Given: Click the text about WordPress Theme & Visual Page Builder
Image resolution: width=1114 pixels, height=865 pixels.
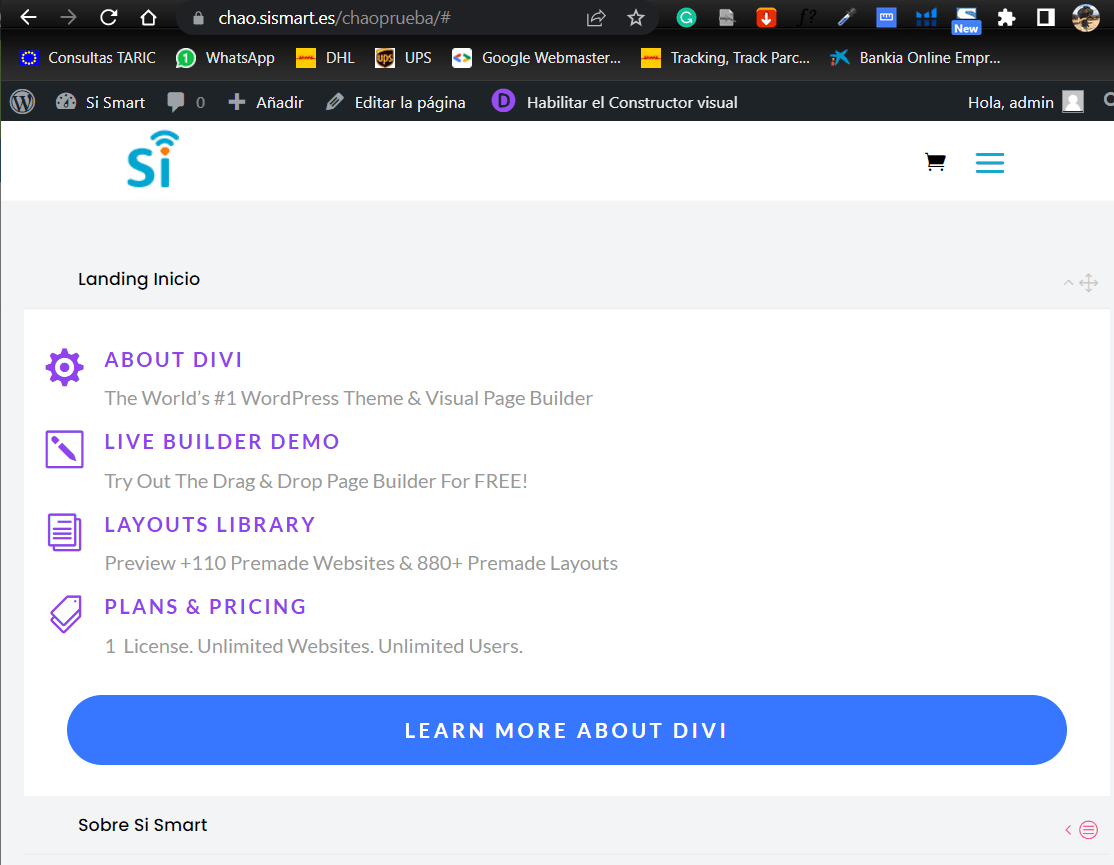Looking at the screenshot, I should pyautogui.click(x=348, y=398).
